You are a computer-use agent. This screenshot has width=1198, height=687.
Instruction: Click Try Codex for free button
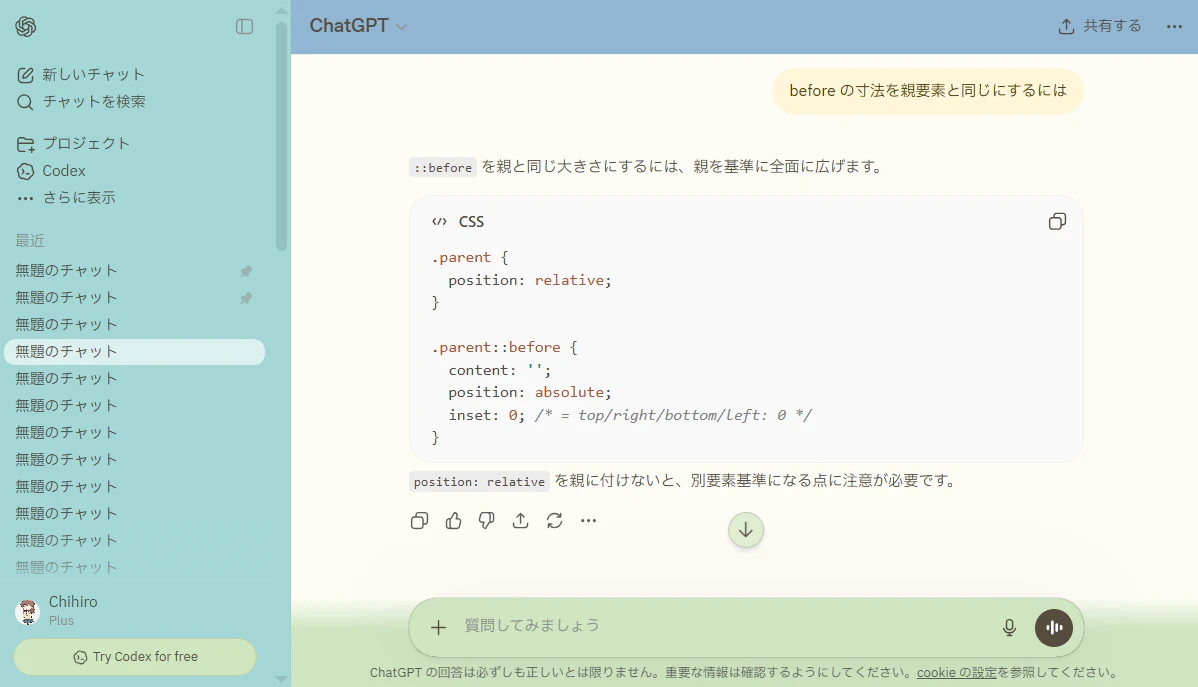[x=135, y=657]
